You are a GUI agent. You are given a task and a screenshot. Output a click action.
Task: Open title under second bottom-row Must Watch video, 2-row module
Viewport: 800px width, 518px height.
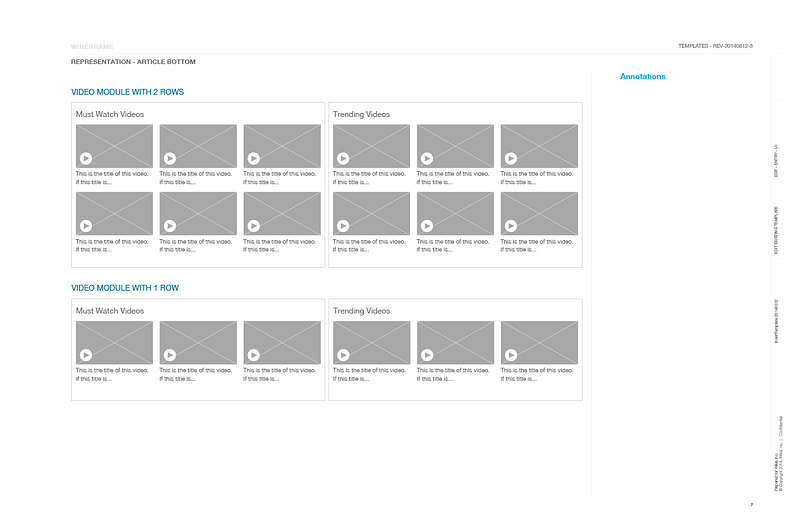(196, 245)
